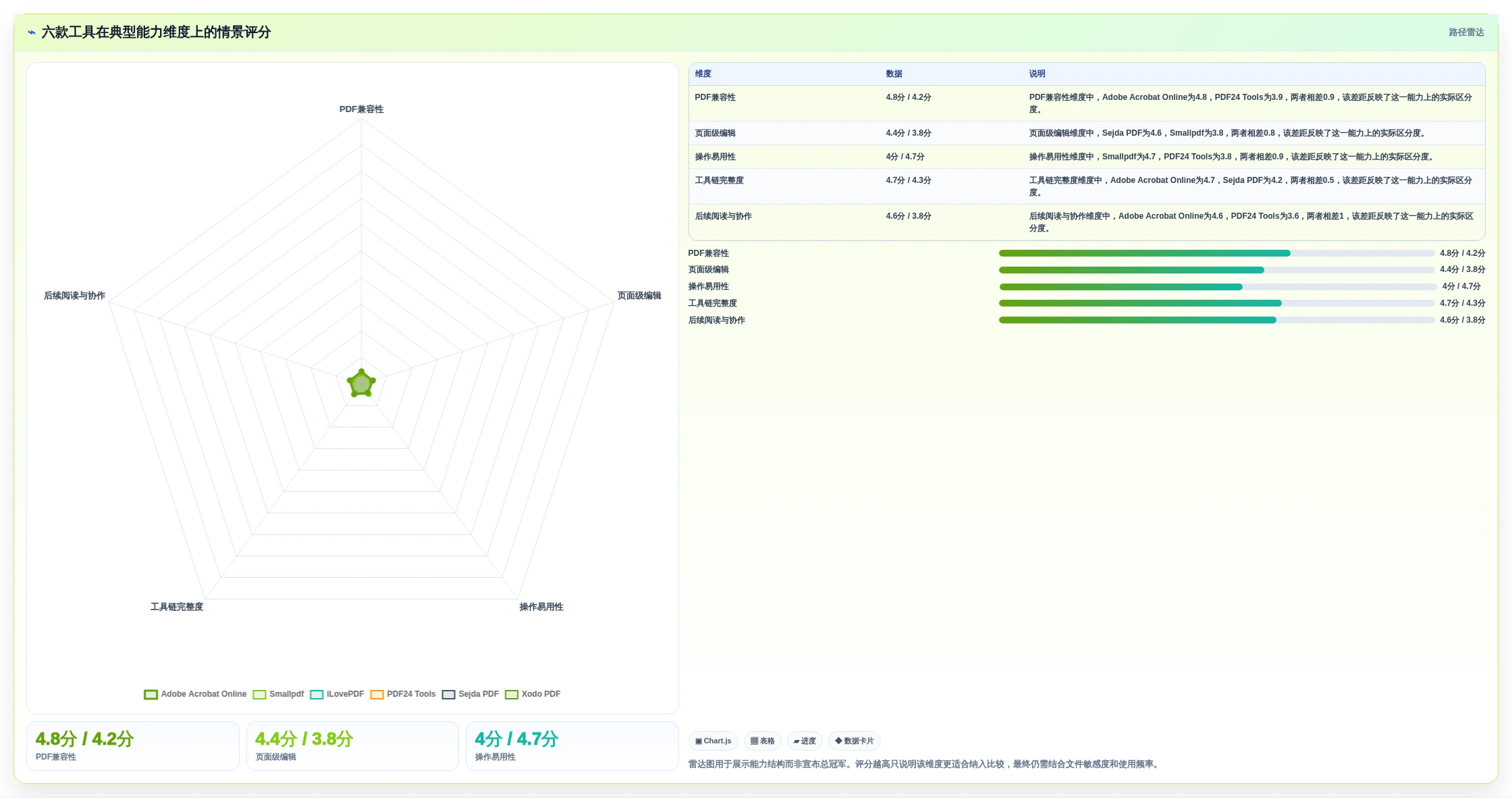This screenshot has width=1512, height=798.
Task: Click the 工具链完整度 progress bar
Action: tap(1217, 303)
